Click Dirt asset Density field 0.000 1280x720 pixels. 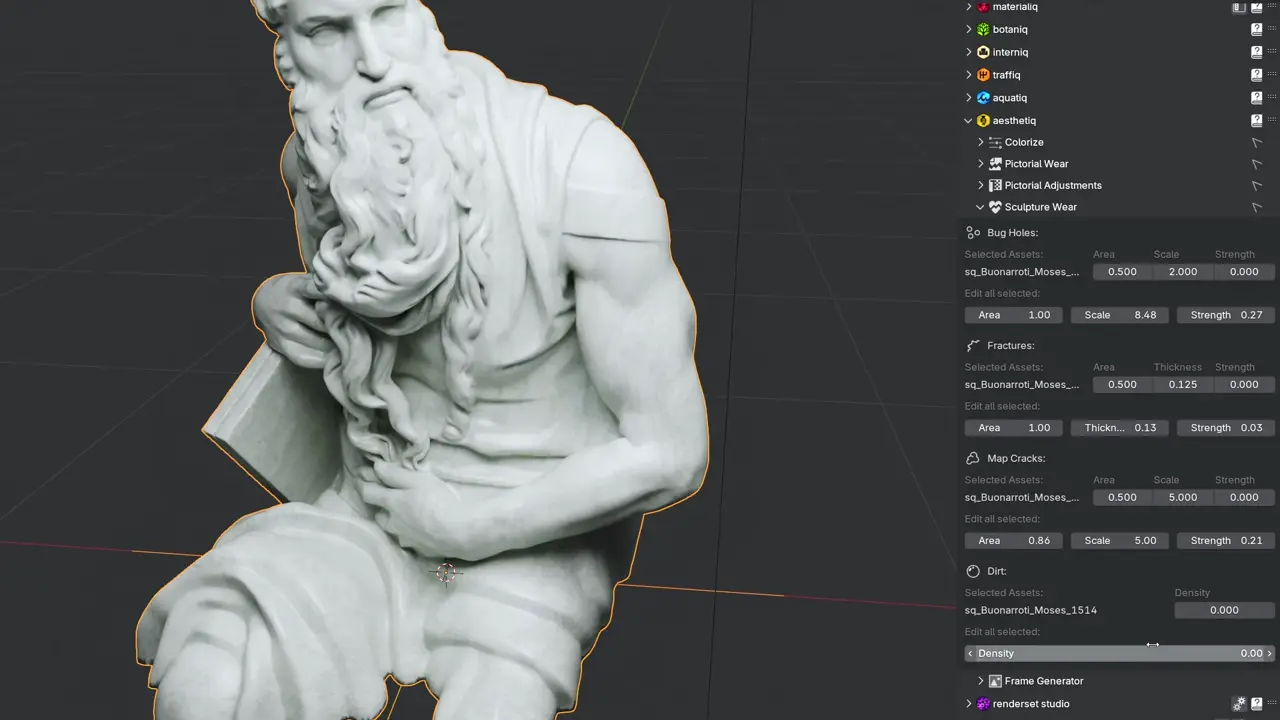(x=1225, y=610)
